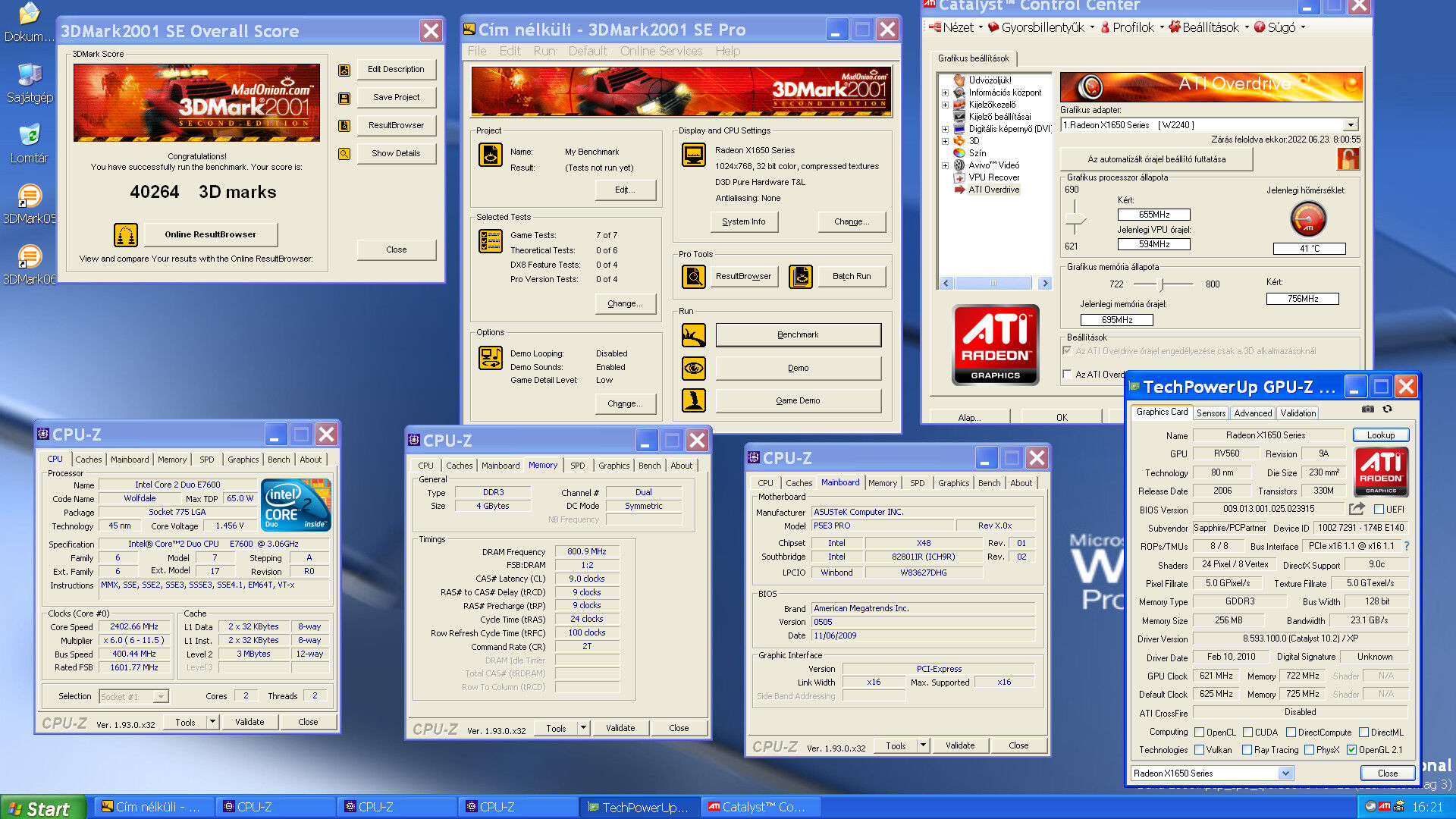Click the Batch Run icon
The image size is (1456, 819).
tap(801, 277)
